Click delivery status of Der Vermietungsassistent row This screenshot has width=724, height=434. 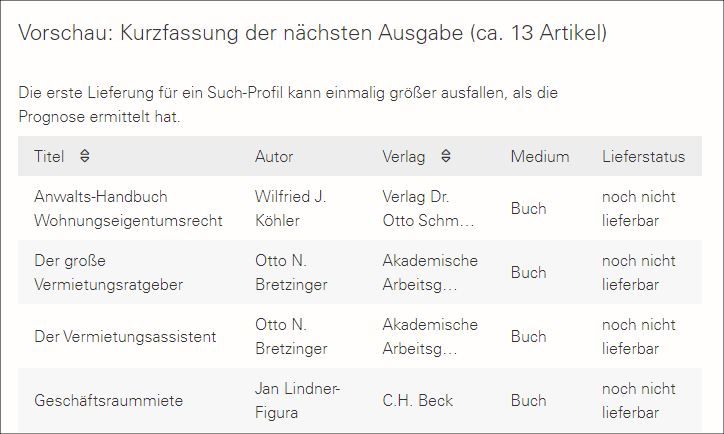pos(638,336)
